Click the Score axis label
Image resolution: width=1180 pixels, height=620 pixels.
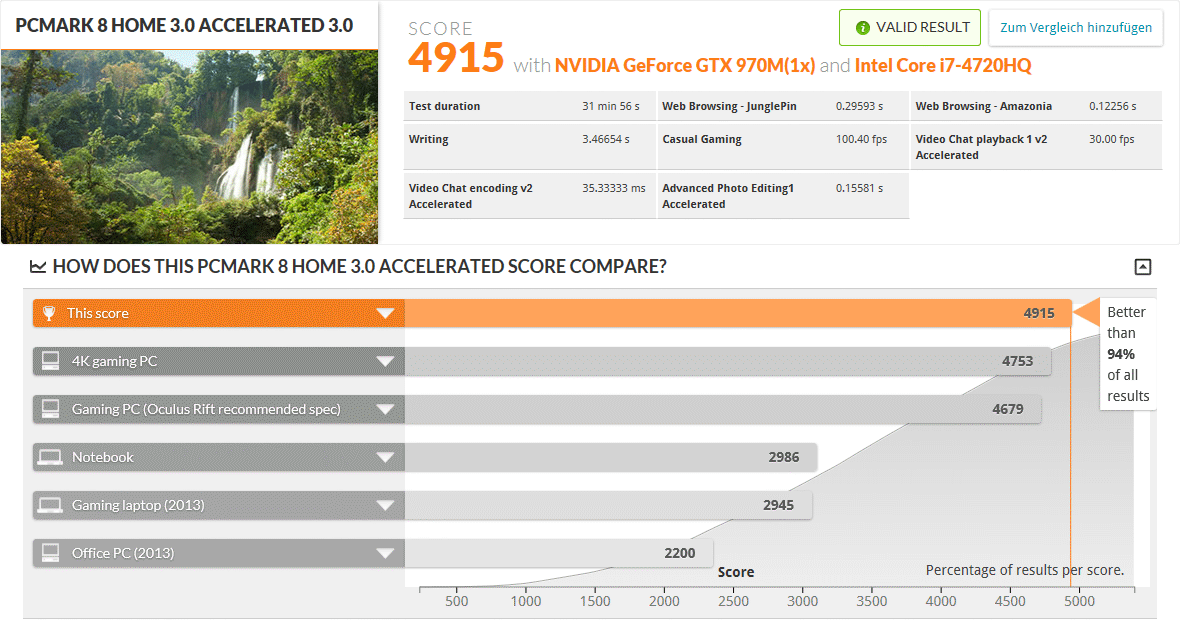point(736,572)
